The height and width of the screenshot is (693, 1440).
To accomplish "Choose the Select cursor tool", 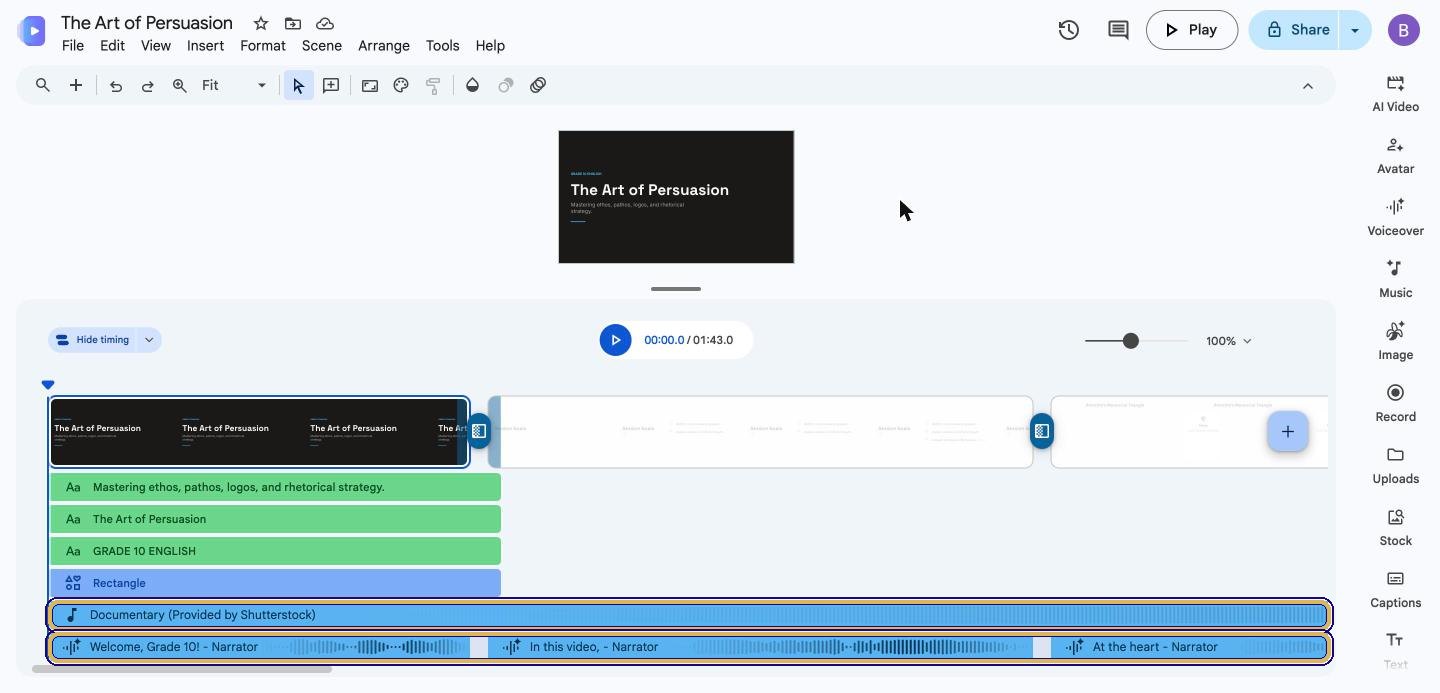I will pyautogui.click(x=298, y=86).
